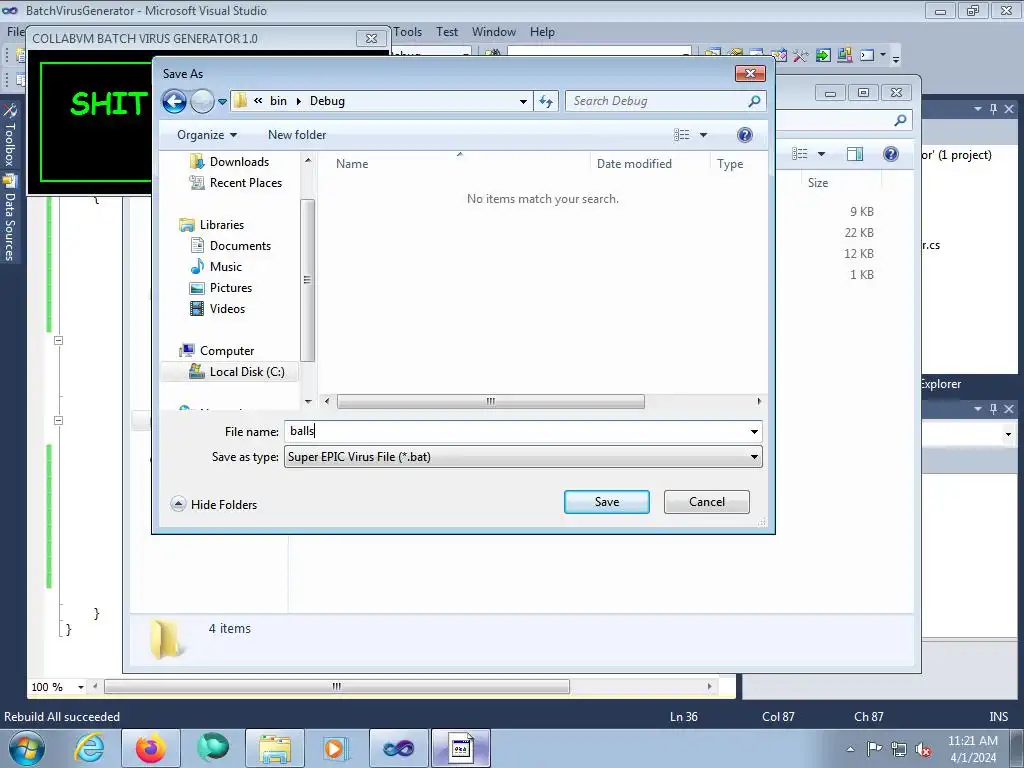Open the Toolbox side tab
Screen dimensions: 1024x768
tap(10, 135)
